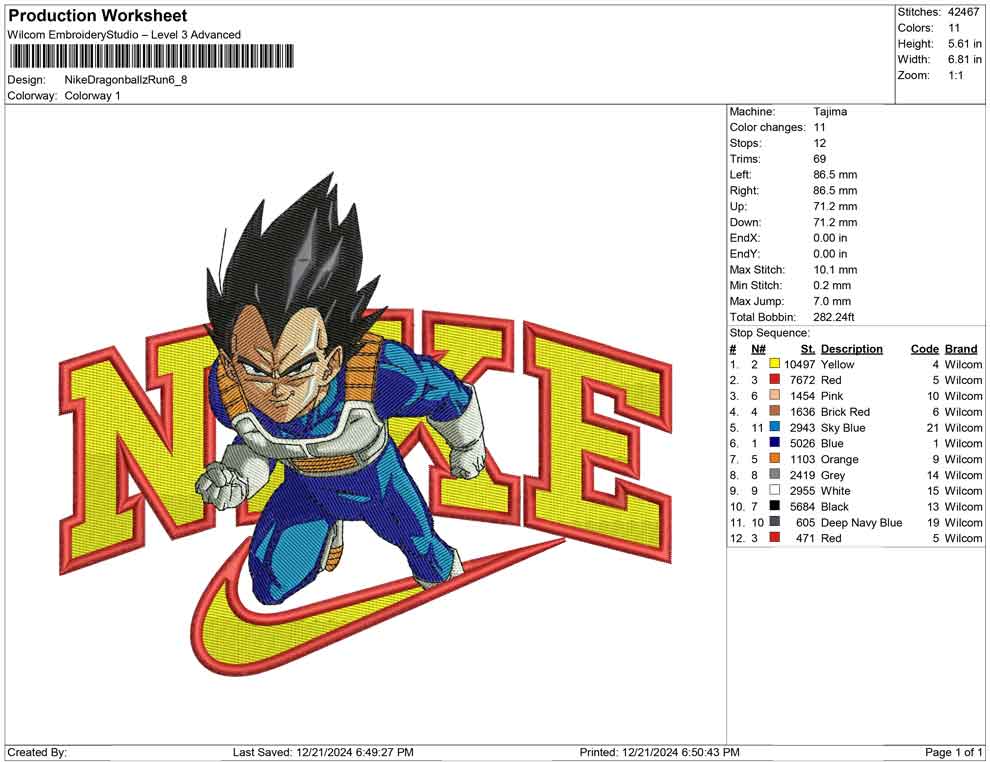Click the 'St.' column header
Viewport: 990px width, 762px height.
click(808, 348)
